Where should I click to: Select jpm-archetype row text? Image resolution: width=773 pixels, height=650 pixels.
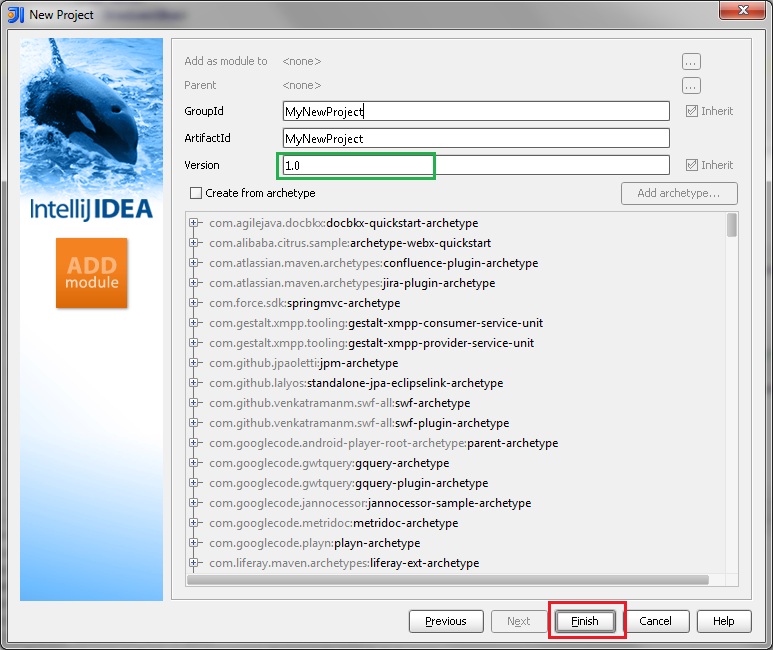[304, 363]
